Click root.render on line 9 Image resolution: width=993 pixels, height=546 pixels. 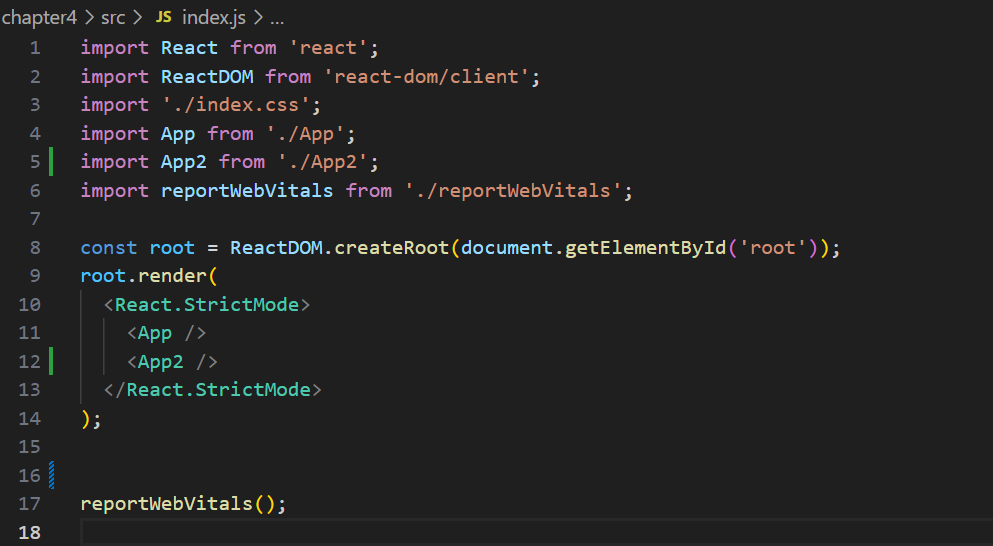click(x=143, y=276)
